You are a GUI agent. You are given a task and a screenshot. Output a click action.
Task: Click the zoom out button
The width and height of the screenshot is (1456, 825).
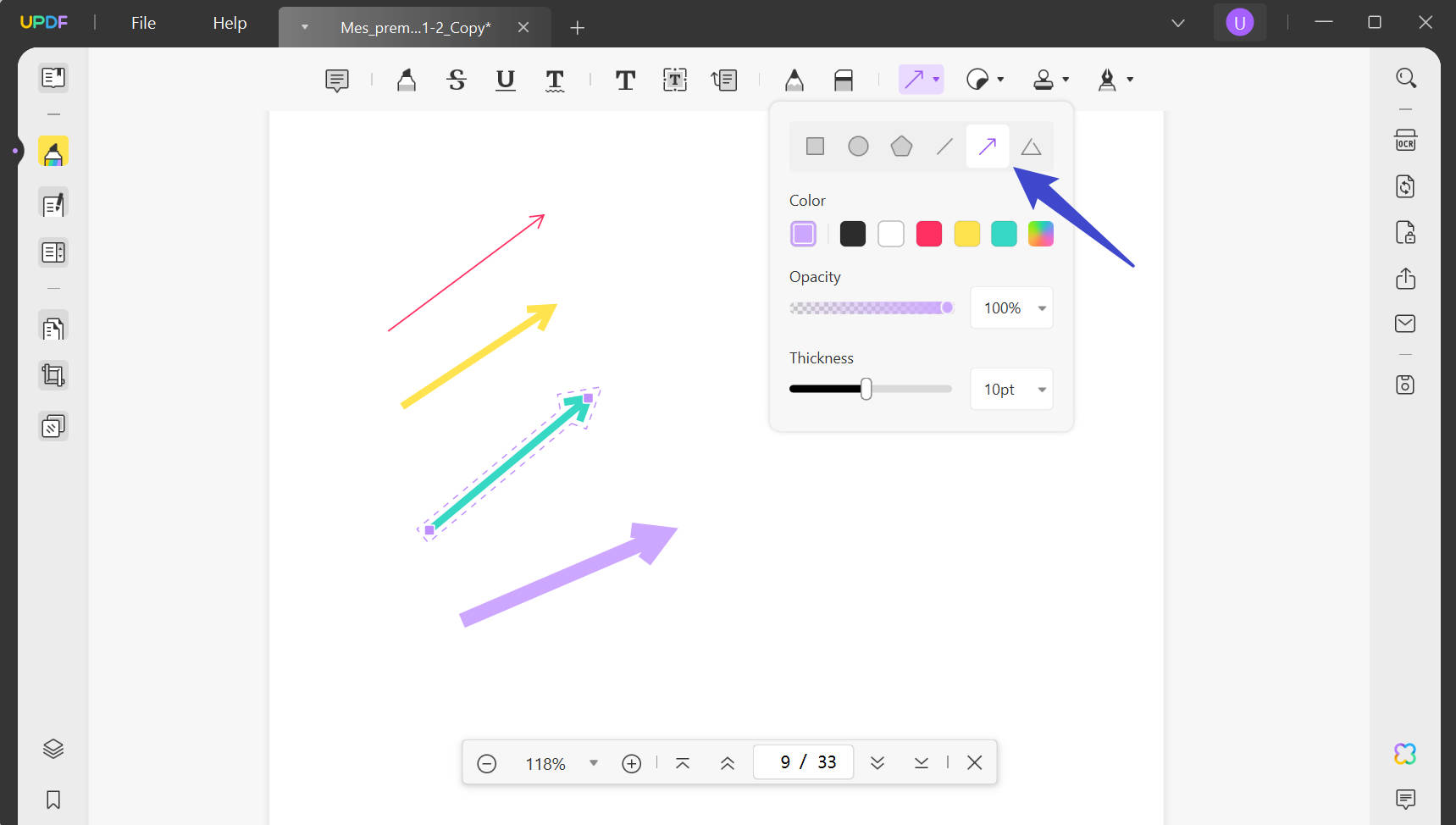[x=486, y=763]
